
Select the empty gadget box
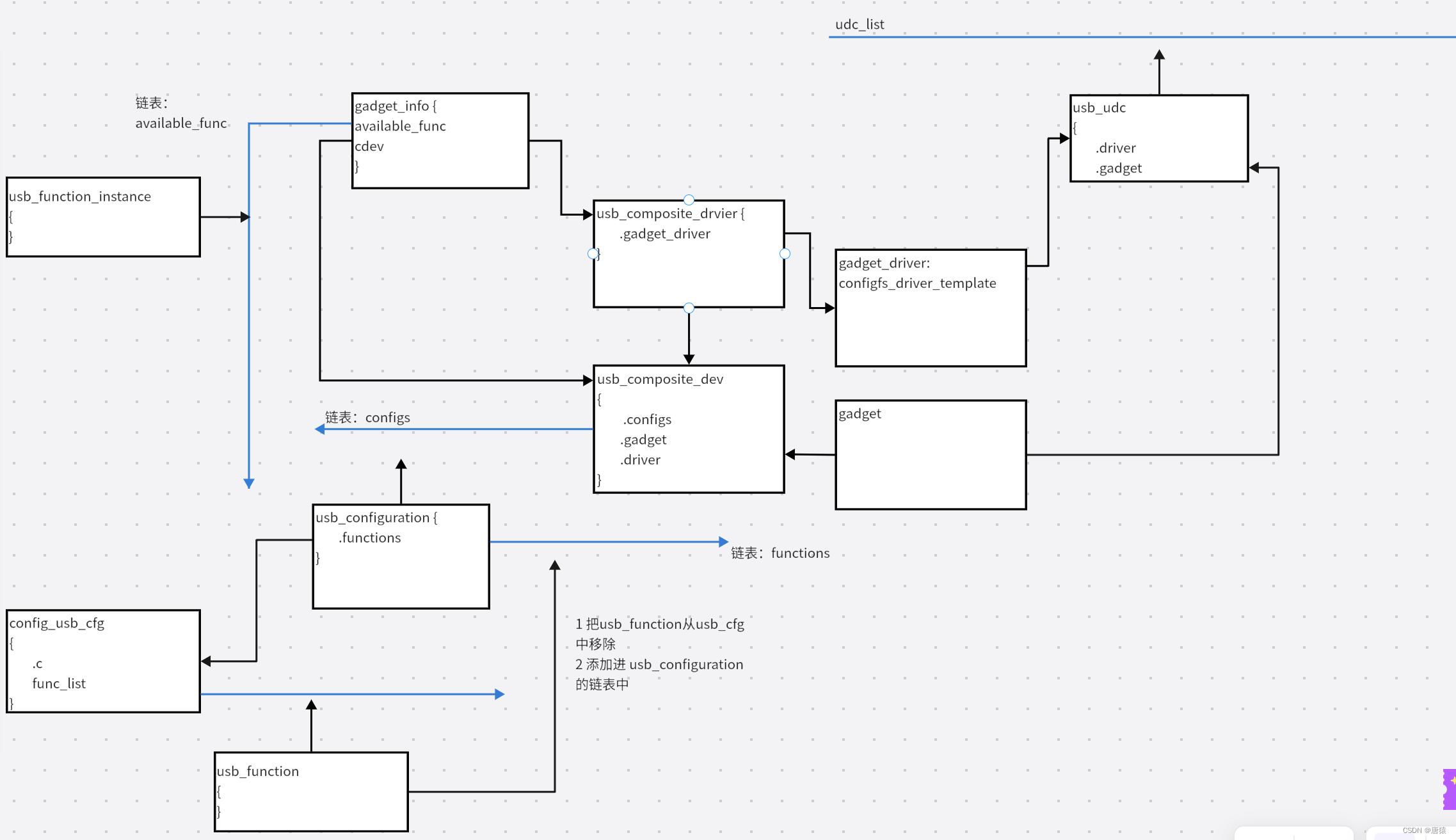tap(931, 455)
